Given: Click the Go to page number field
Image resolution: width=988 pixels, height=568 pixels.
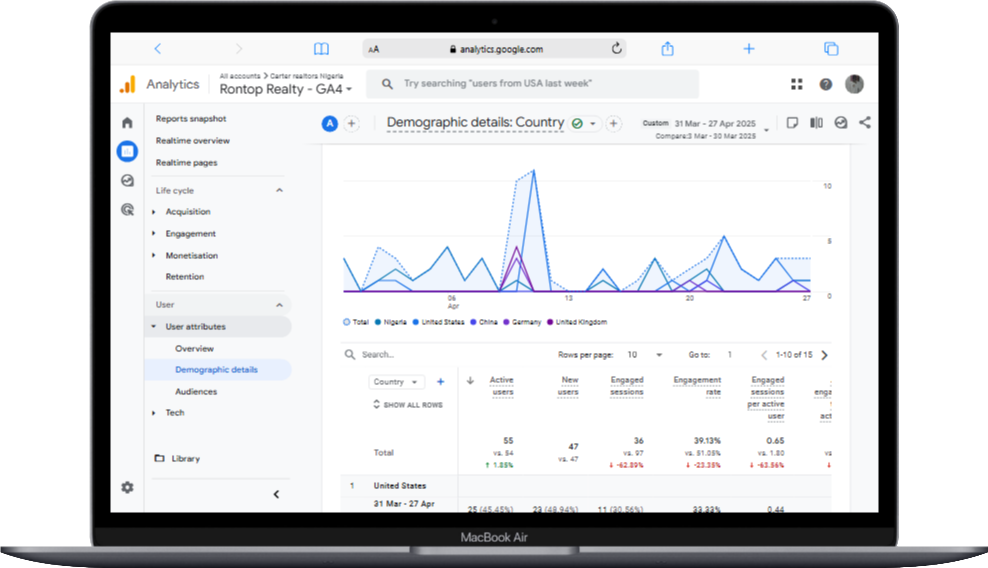Looking at the screenshot, I should 730,355.
